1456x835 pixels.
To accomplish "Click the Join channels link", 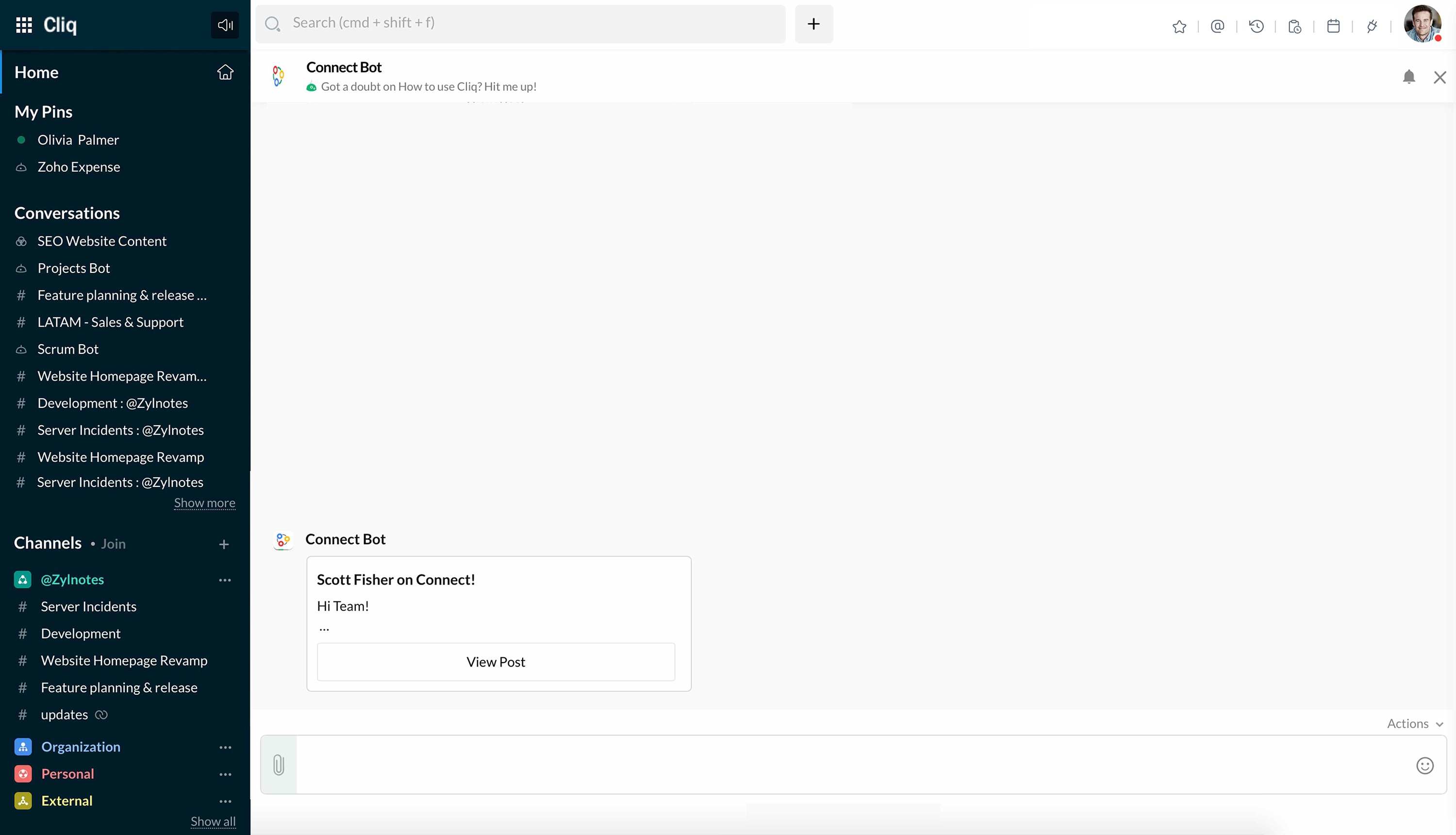I will tap(114, 544).
